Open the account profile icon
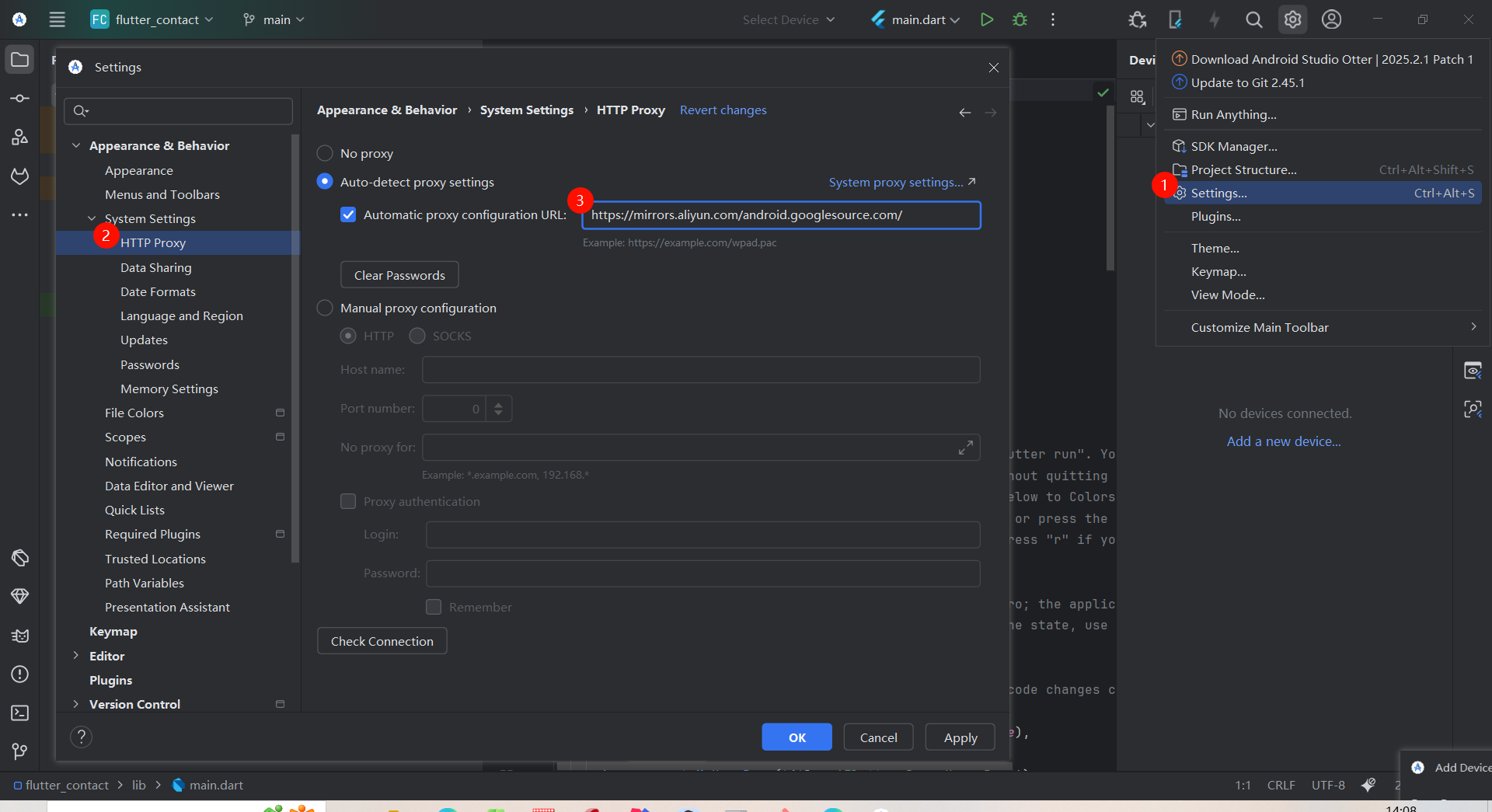Viewport: 1492px width, 812px height. (1331, 19)
